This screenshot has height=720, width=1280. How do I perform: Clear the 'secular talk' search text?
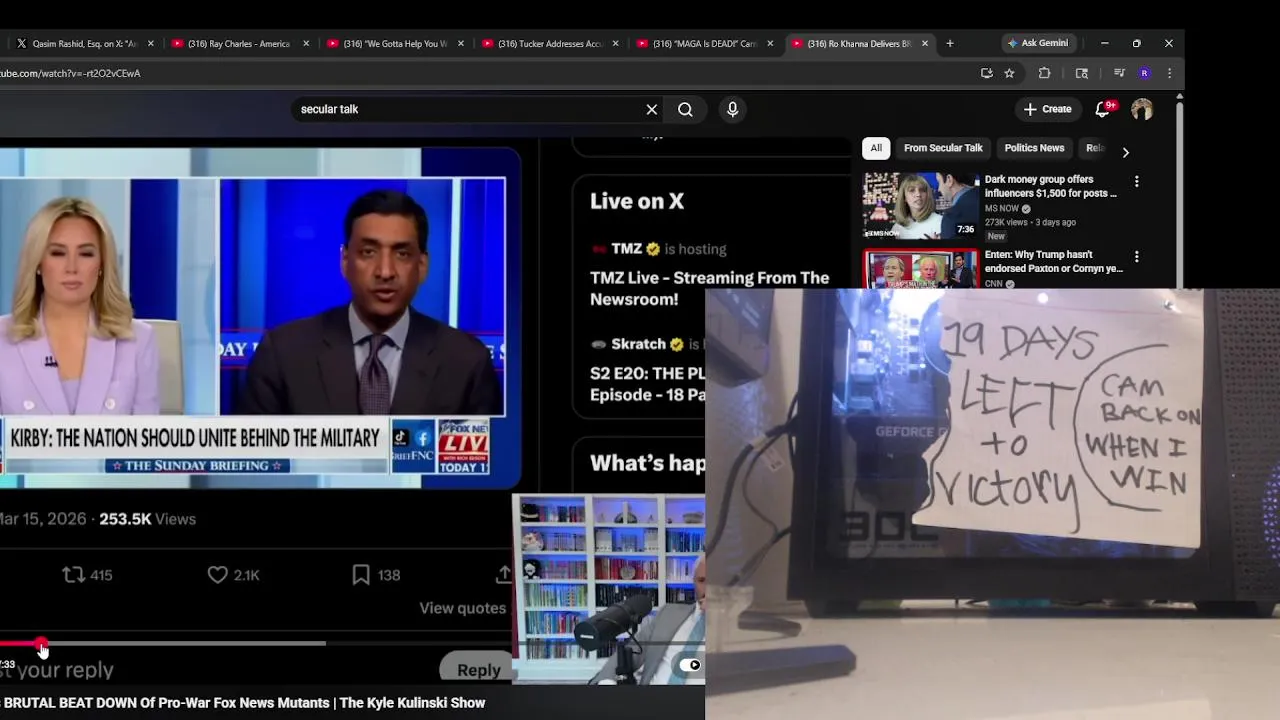(x=652, y=109)
